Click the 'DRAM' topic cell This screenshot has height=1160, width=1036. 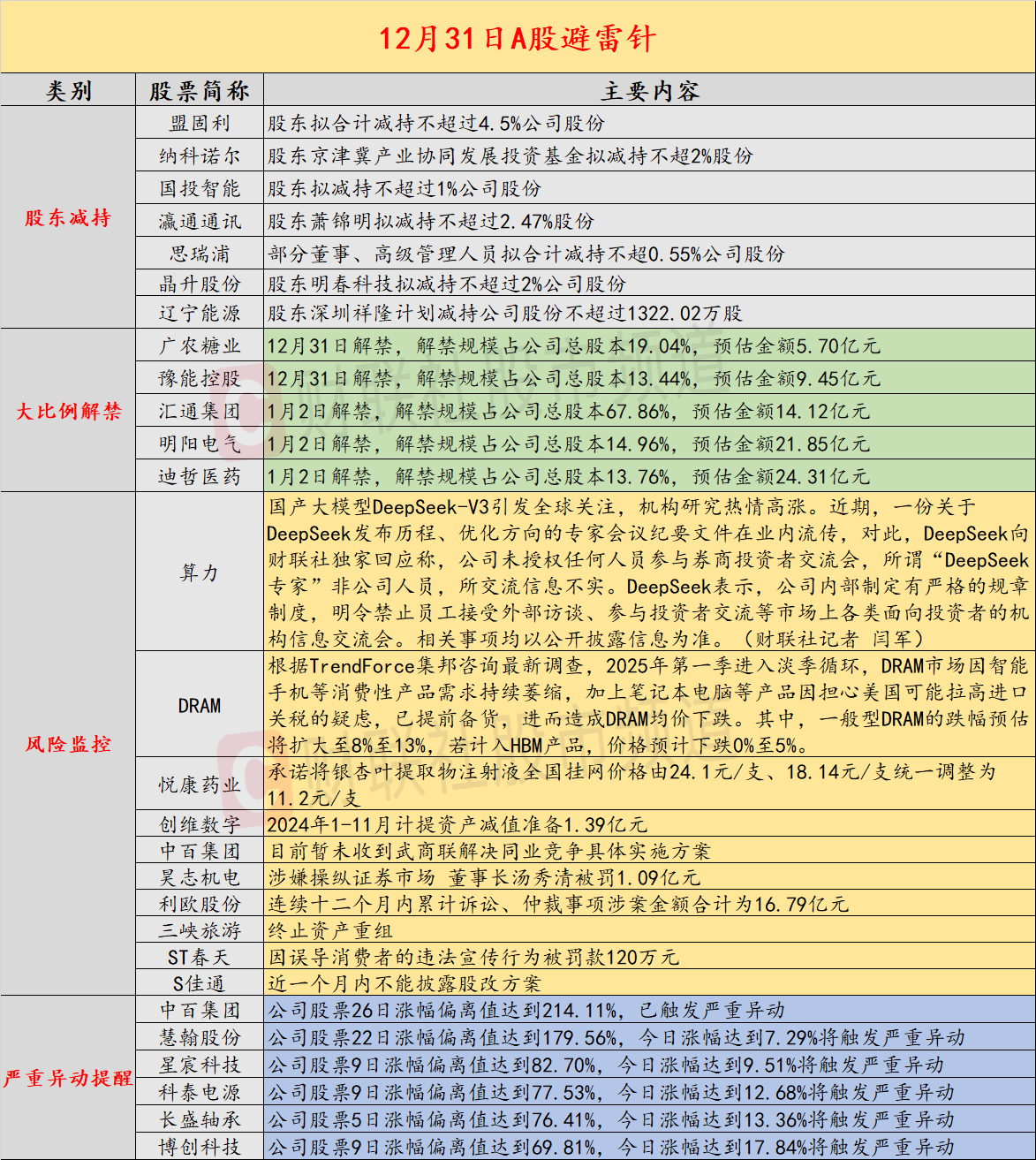coord(200,706)
